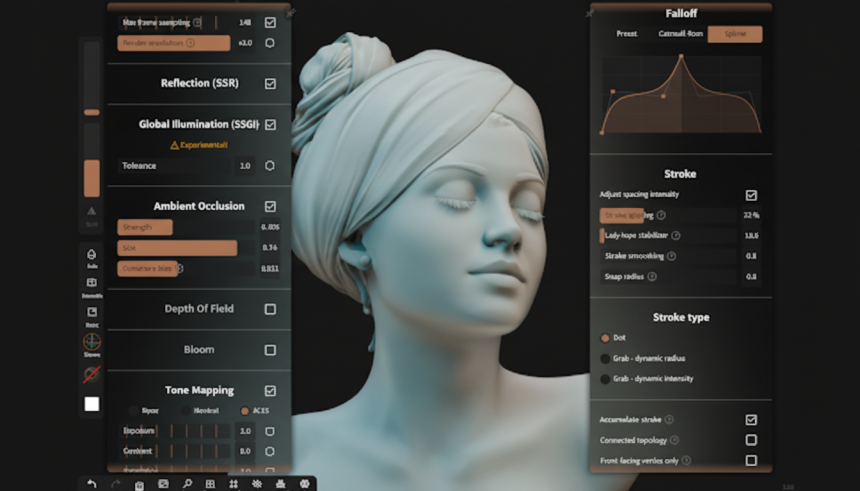Screen dimensions: 860x491
Task: Click the help icon beside Curvature bias
Action: point(179,268)
